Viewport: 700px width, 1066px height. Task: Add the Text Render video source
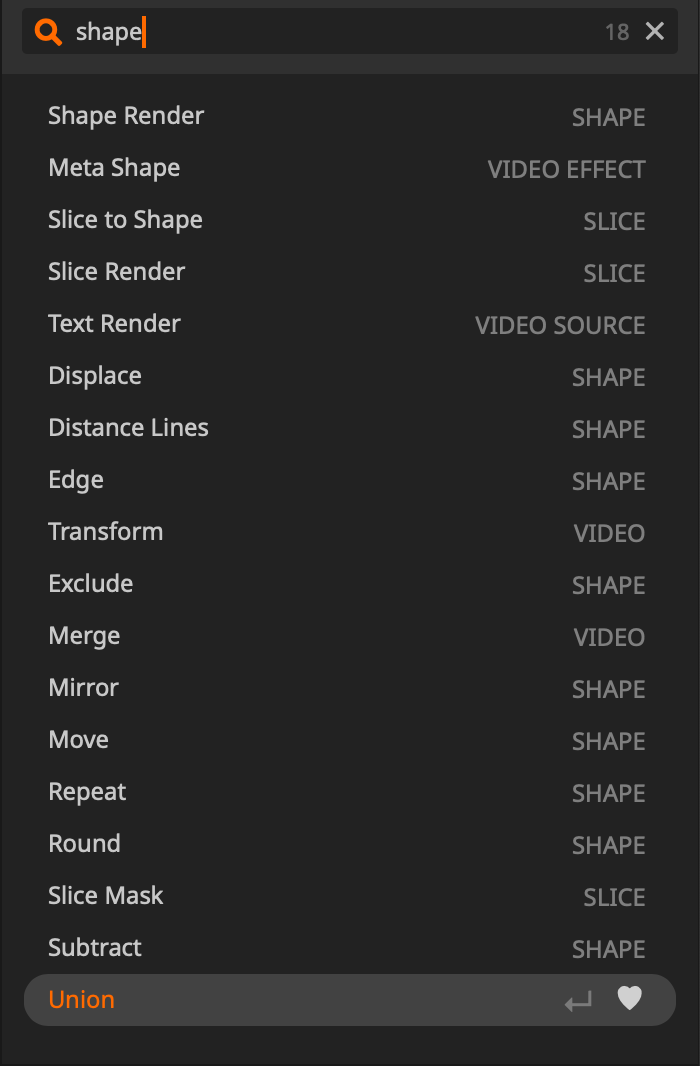click(x=114, y=324)
